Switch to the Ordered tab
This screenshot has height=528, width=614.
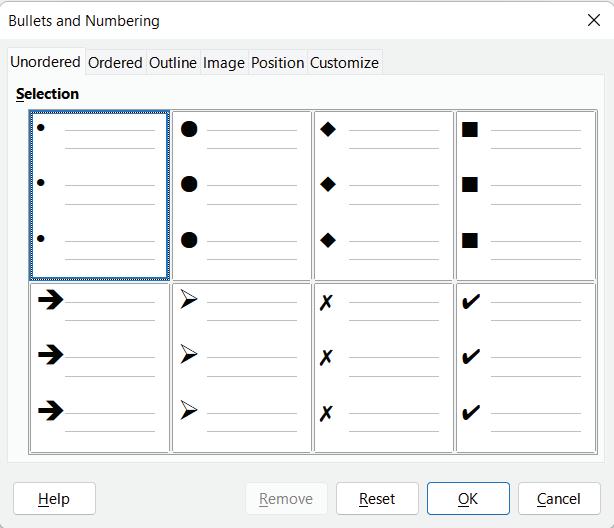click(x=115, y=62)
